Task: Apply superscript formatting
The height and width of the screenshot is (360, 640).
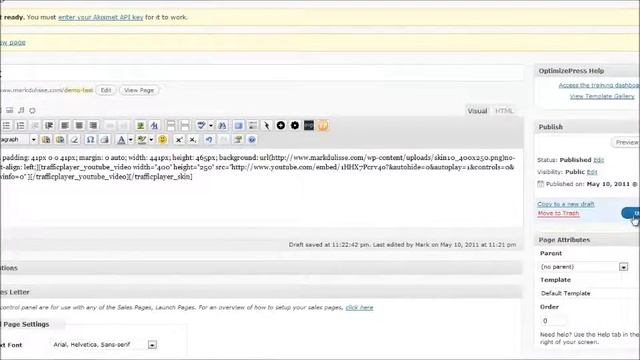Action: tap(179, 140)
